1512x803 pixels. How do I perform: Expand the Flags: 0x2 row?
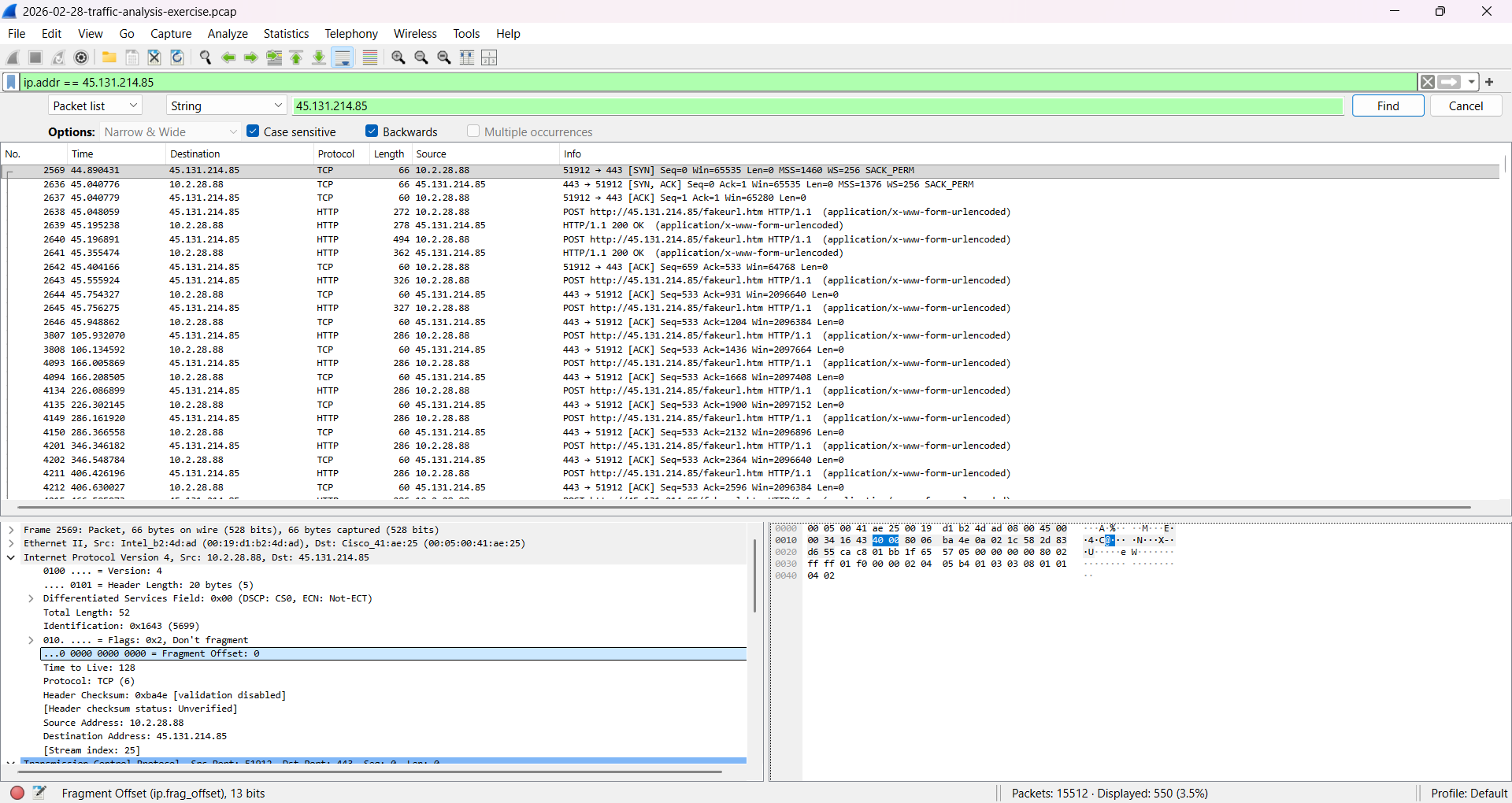click(x=31, y=640)
